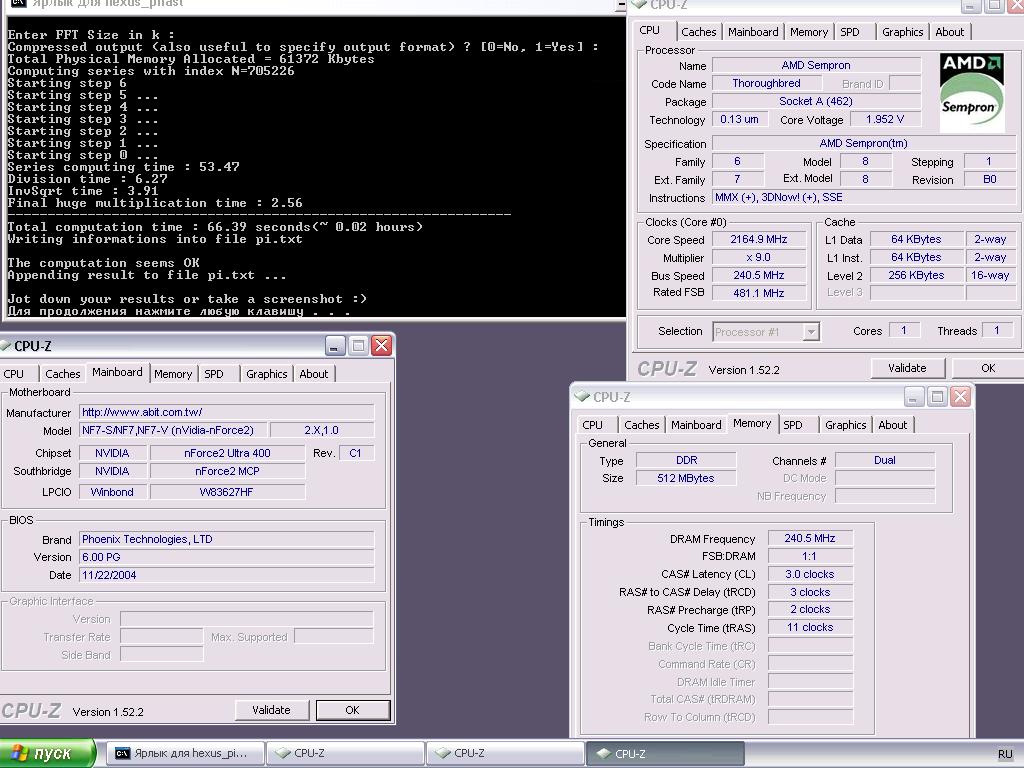This screenshot has width=1024, height=768.
Task: Click the Cycle Time 11 clocks value
Action: (x=810, y=628)
